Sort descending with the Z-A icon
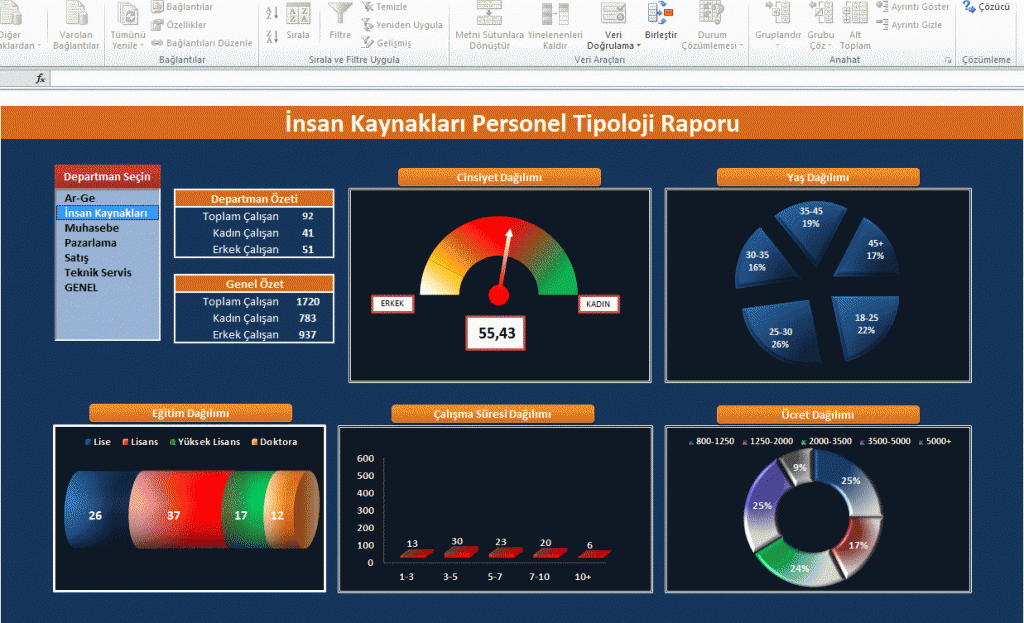 click(x=272, y=36)
